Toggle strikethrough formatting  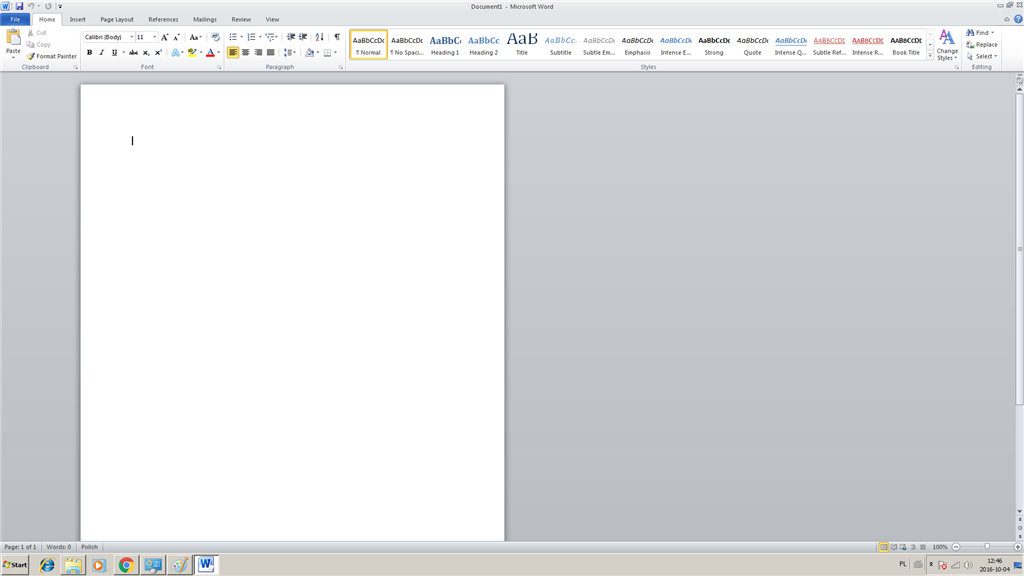tap(133, 52)
